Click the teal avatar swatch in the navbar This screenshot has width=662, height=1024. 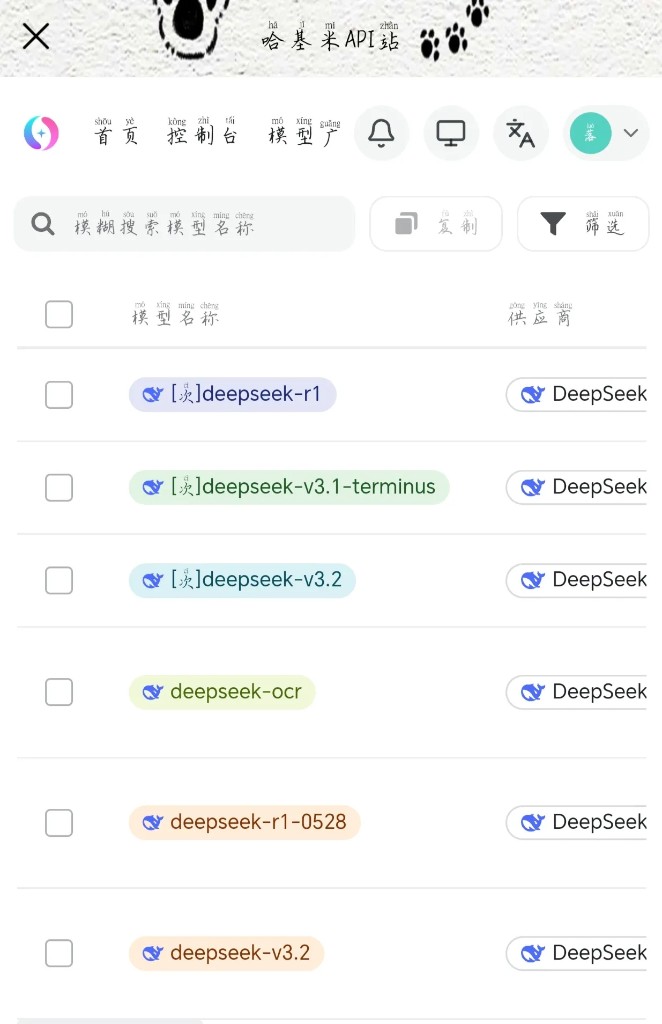point(591,132)
